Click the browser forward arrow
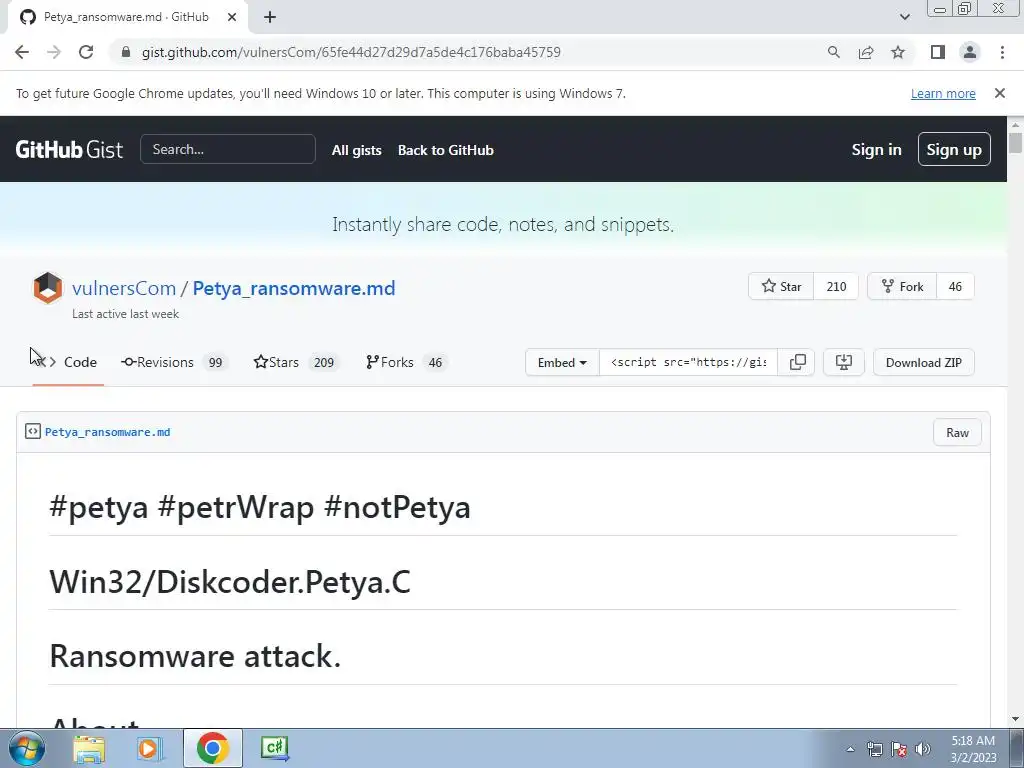The width and height of the screenshot is (1024, 768). pyautogui.click(x=54, y=52)
